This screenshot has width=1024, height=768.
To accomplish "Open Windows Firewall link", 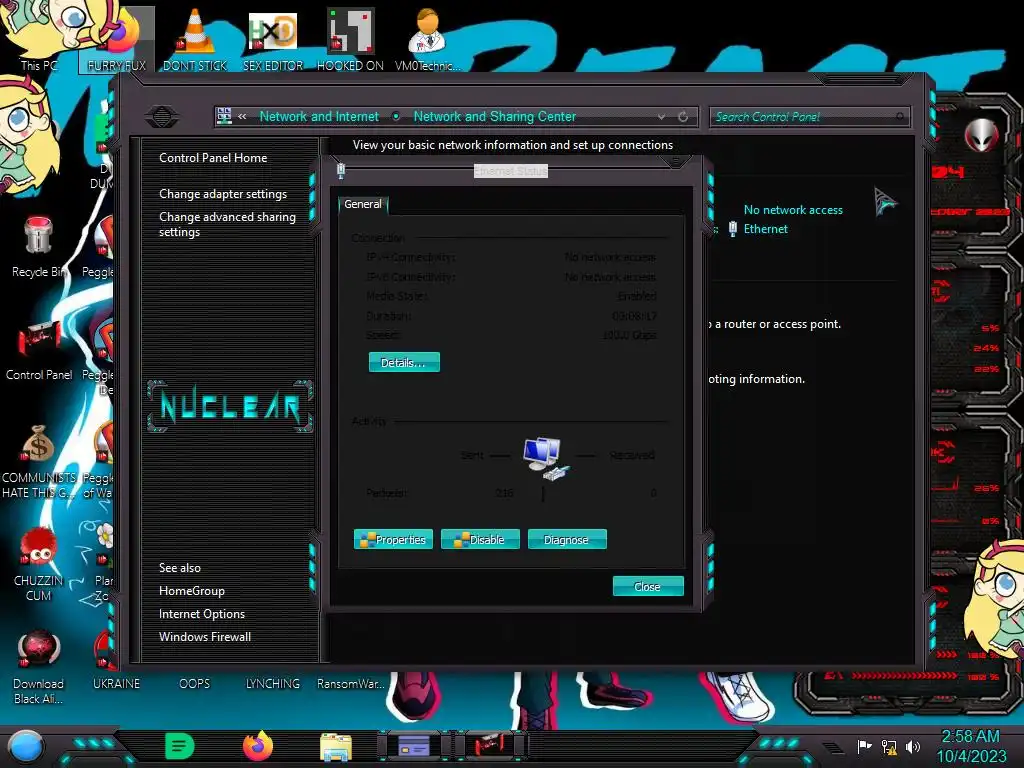I will 204,637.
